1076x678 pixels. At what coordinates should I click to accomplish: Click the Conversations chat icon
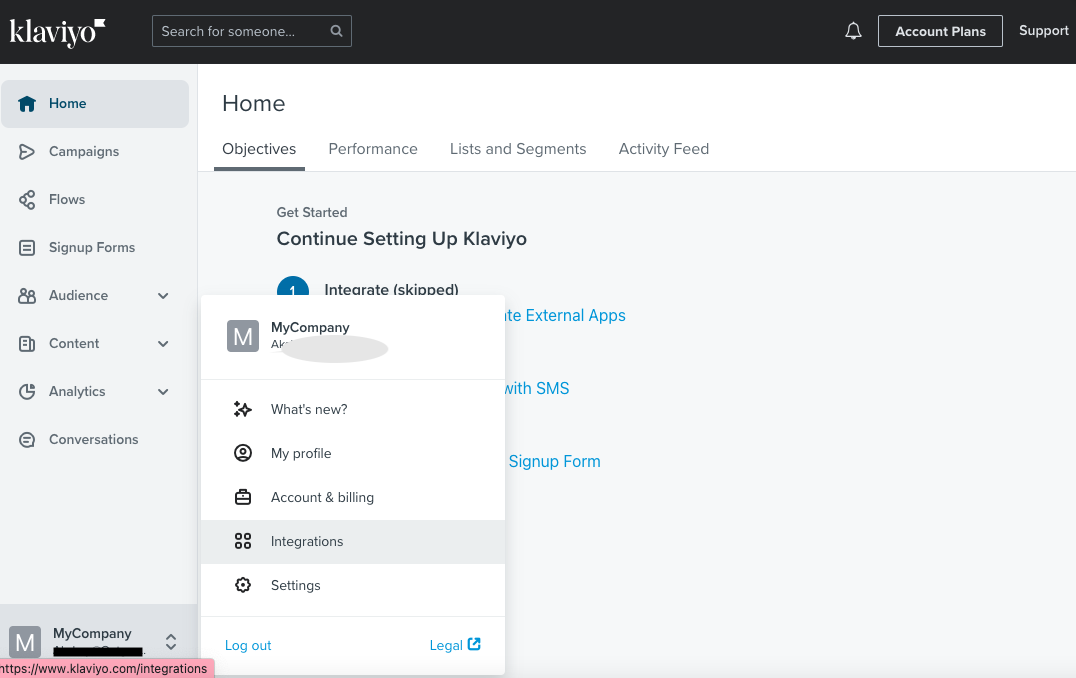click(27, 440)
